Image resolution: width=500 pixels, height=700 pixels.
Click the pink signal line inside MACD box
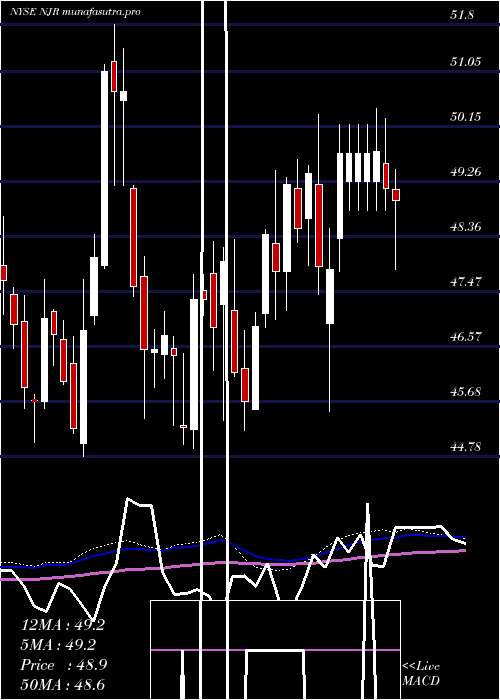point(275,650)
